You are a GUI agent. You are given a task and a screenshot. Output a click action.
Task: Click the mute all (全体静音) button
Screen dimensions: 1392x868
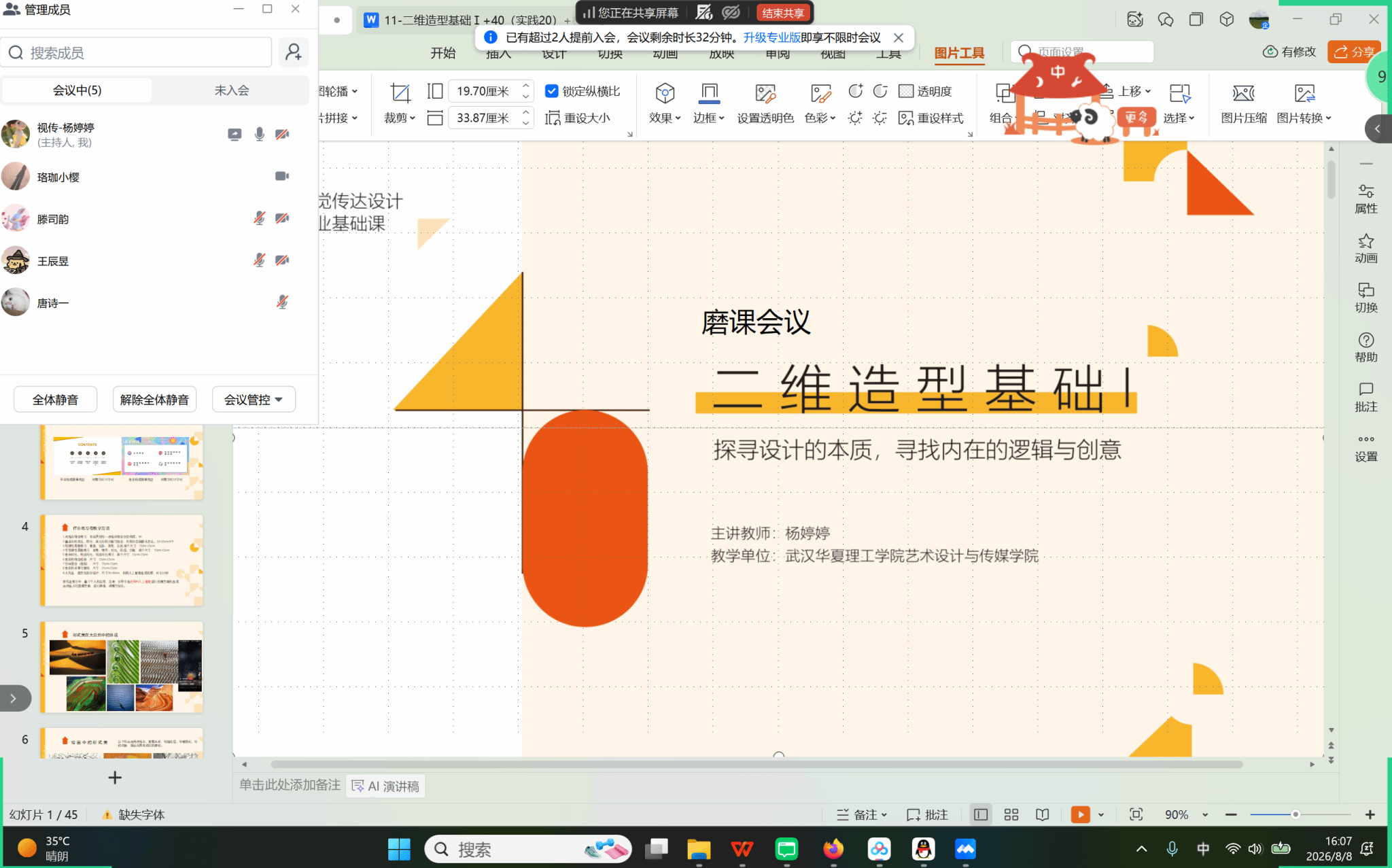[x=56, y=400]
